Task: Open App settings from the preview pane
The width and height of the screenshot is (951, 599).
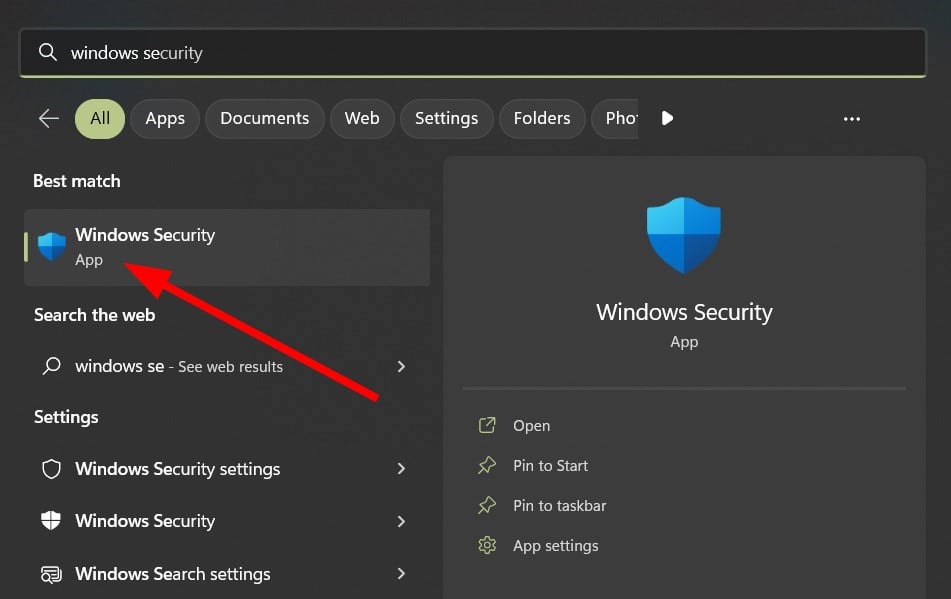Action: [556, 546]
